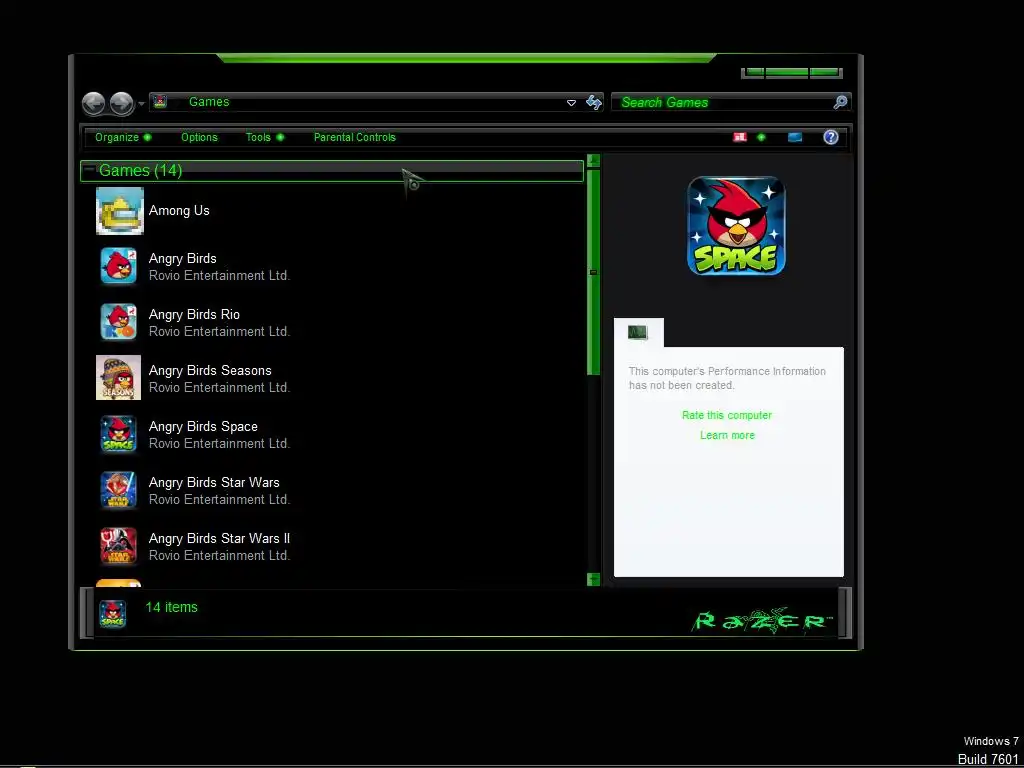Open Parental Controls
Screen dimensions: 1024x768
tap(355, 137)
